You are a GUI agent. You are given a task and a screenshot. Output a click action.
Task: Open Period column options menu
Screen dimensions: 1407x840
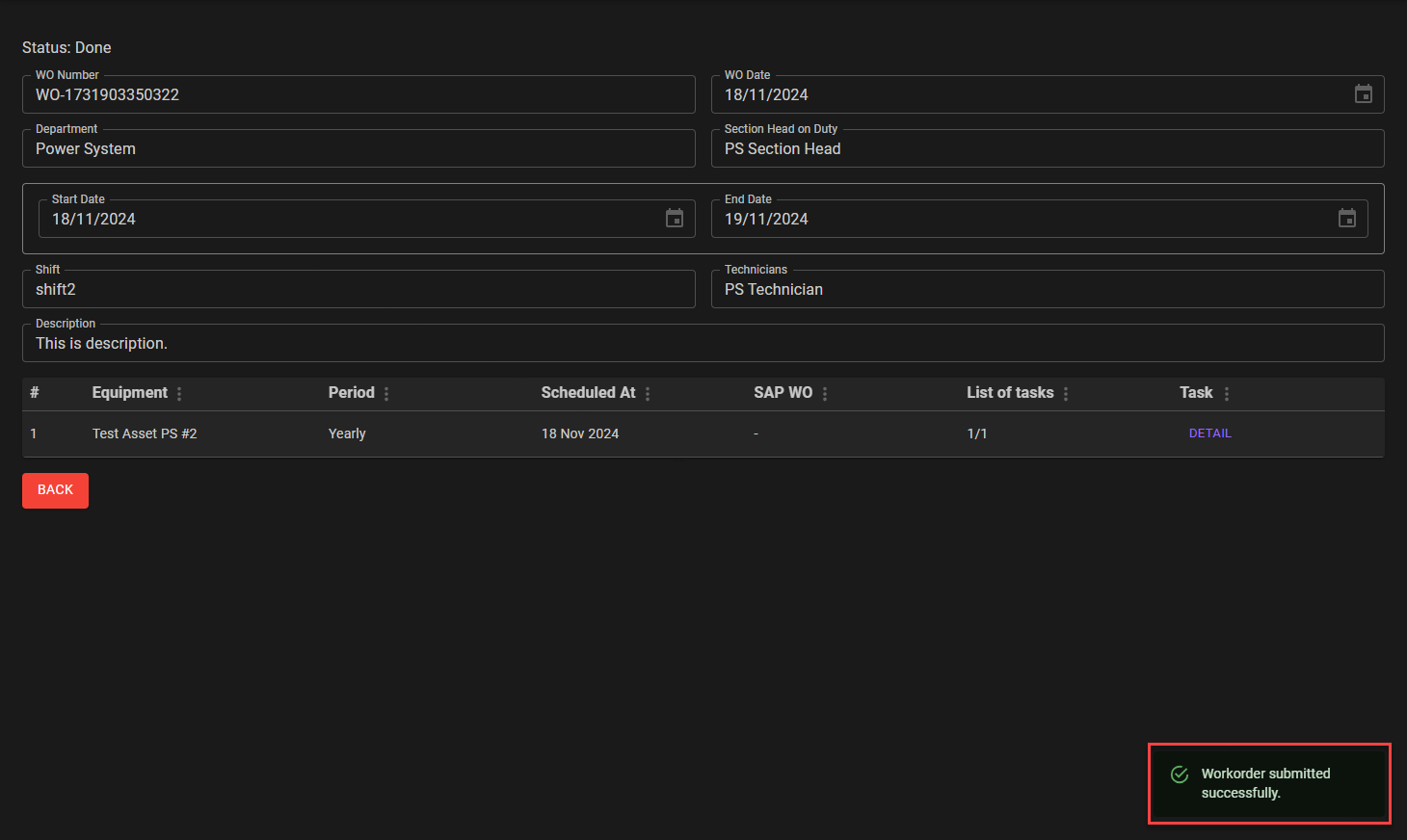(386, 394)
